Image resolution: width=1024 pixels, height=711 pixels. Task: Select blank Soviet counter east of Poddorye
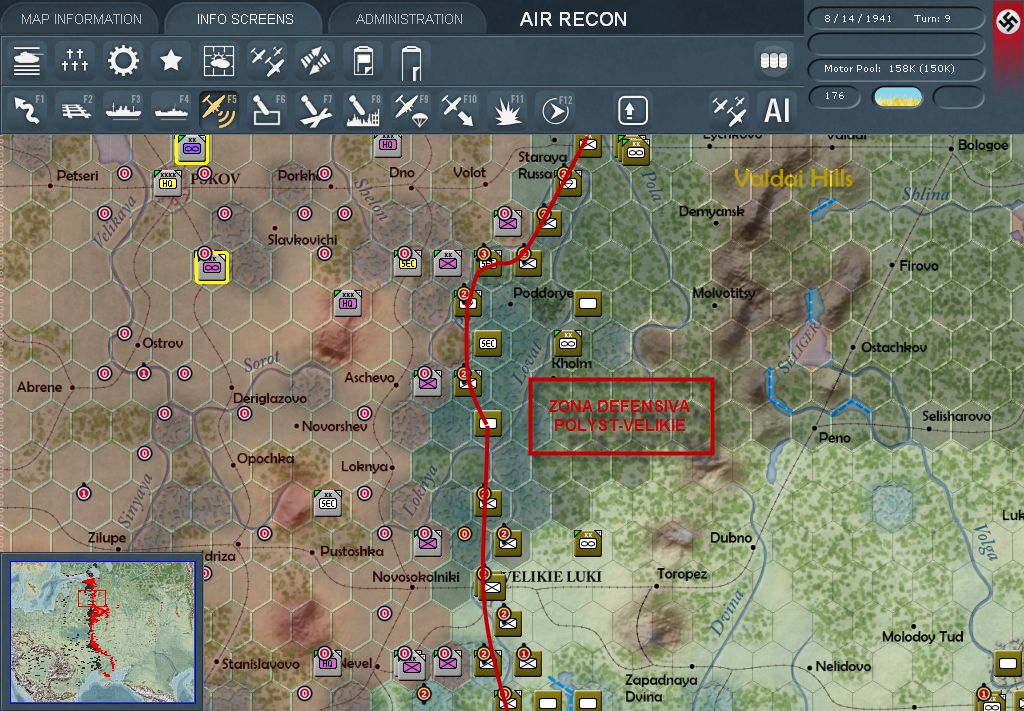click(588, 303)
